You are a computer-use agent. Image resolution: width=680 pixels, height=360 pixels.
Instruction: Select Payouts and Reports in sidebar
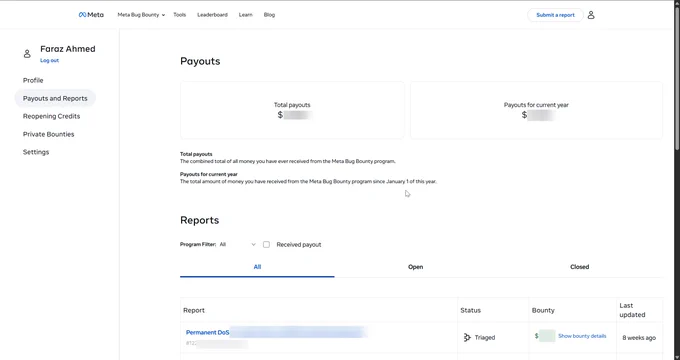(55, 98)
